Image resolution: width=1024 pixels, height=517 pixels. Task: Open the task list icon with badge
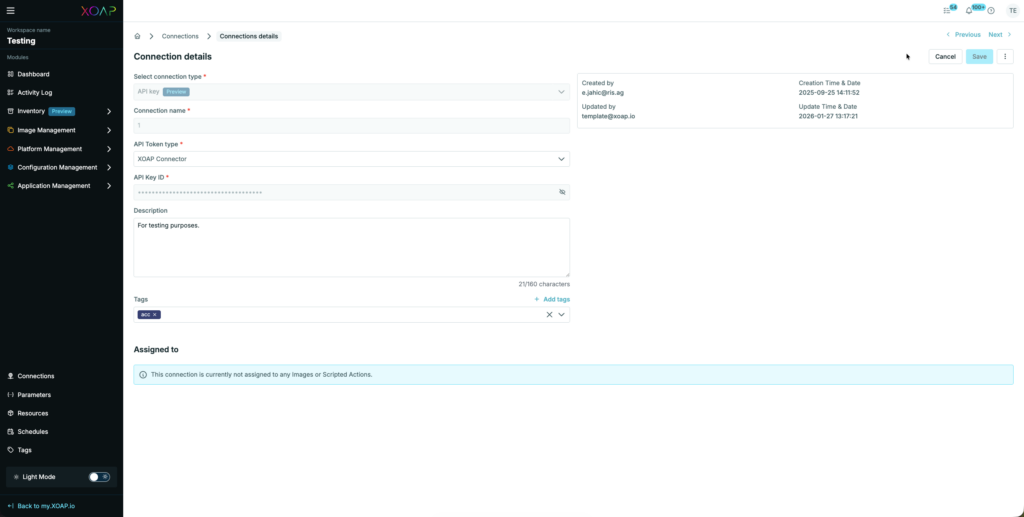[x=947, y=11]
